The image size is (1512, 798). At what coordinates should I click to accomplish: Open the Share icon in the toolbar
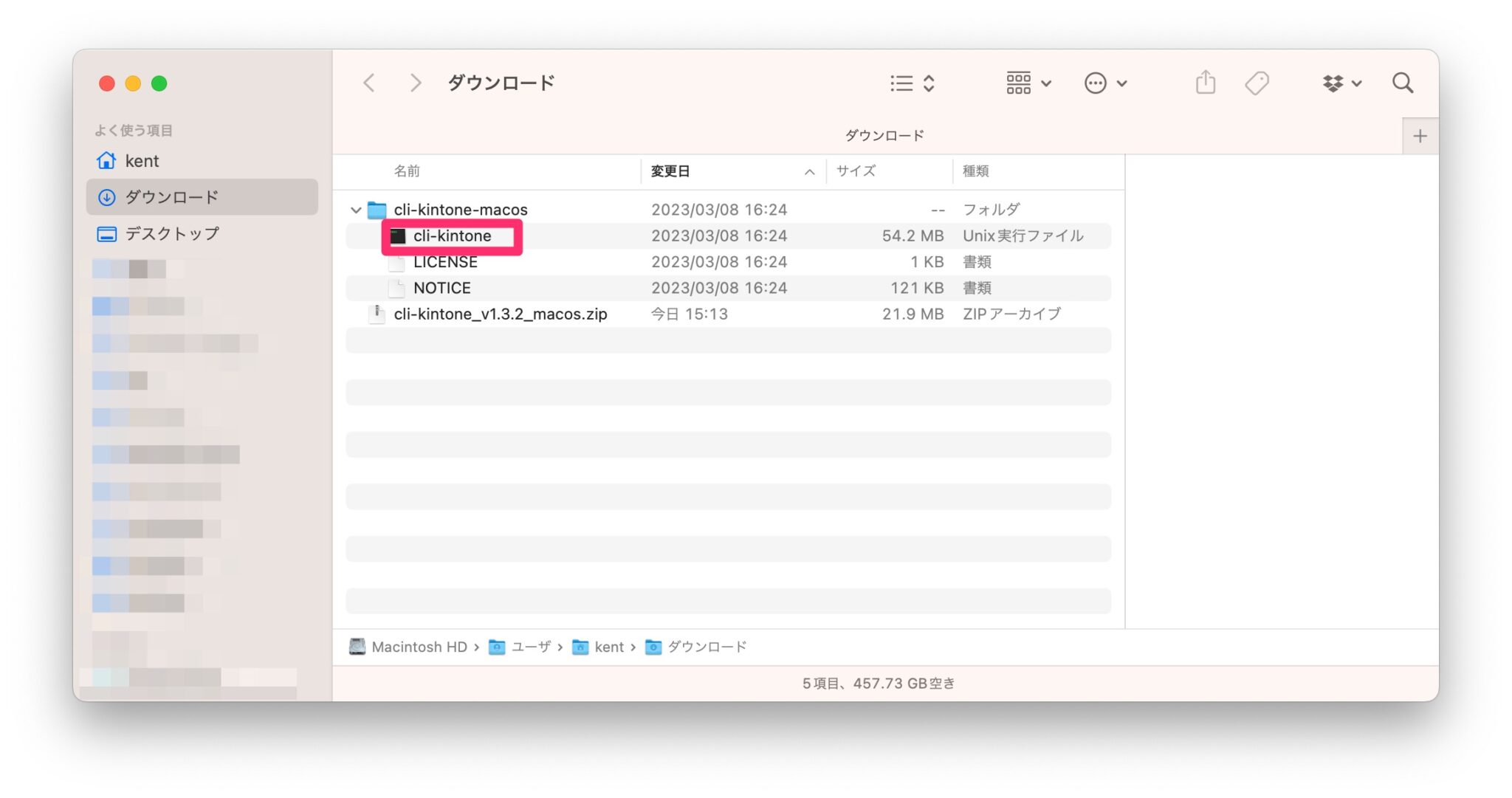pos(1205,83)
